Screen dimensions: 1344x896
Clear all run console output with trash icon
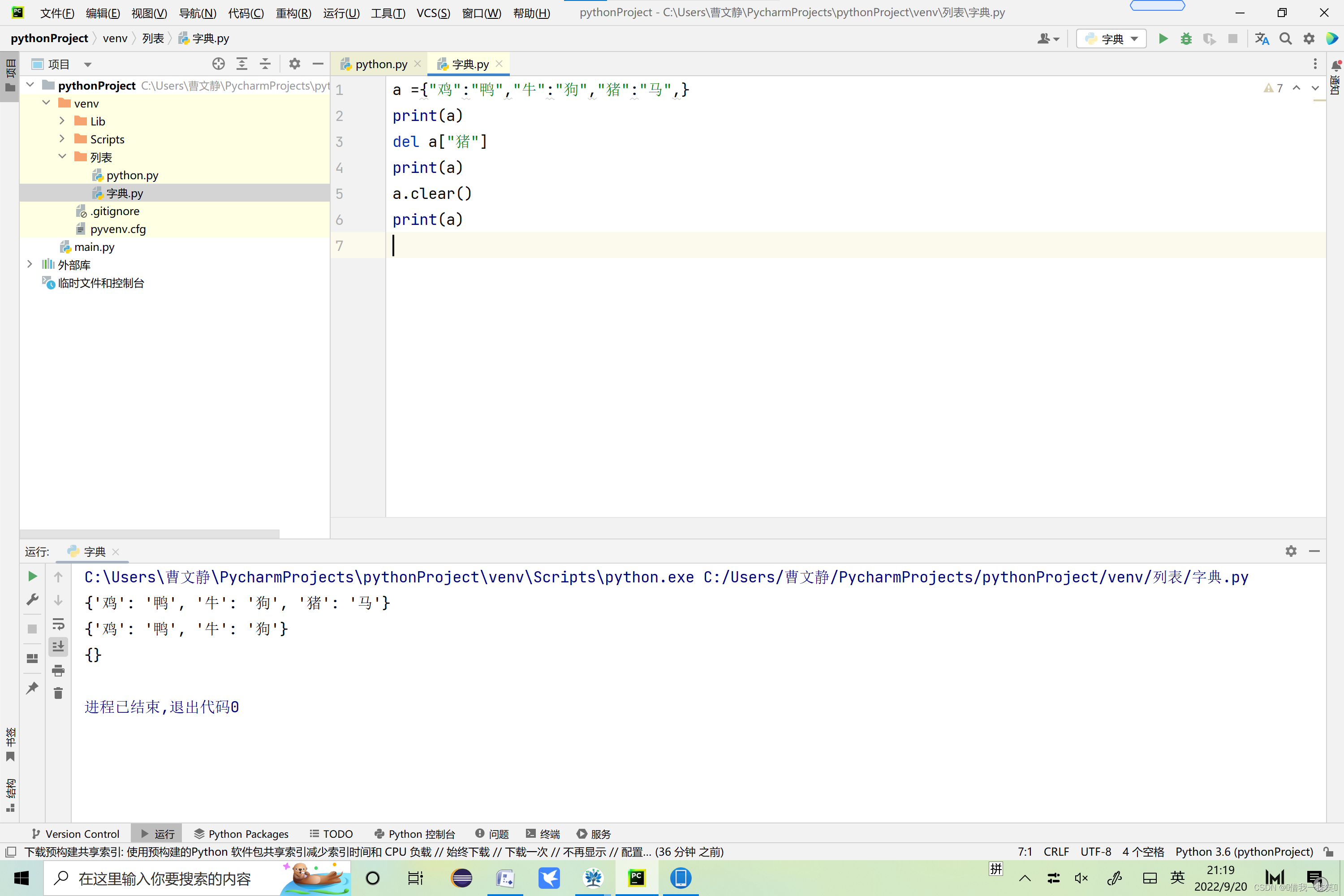(58, 693)
